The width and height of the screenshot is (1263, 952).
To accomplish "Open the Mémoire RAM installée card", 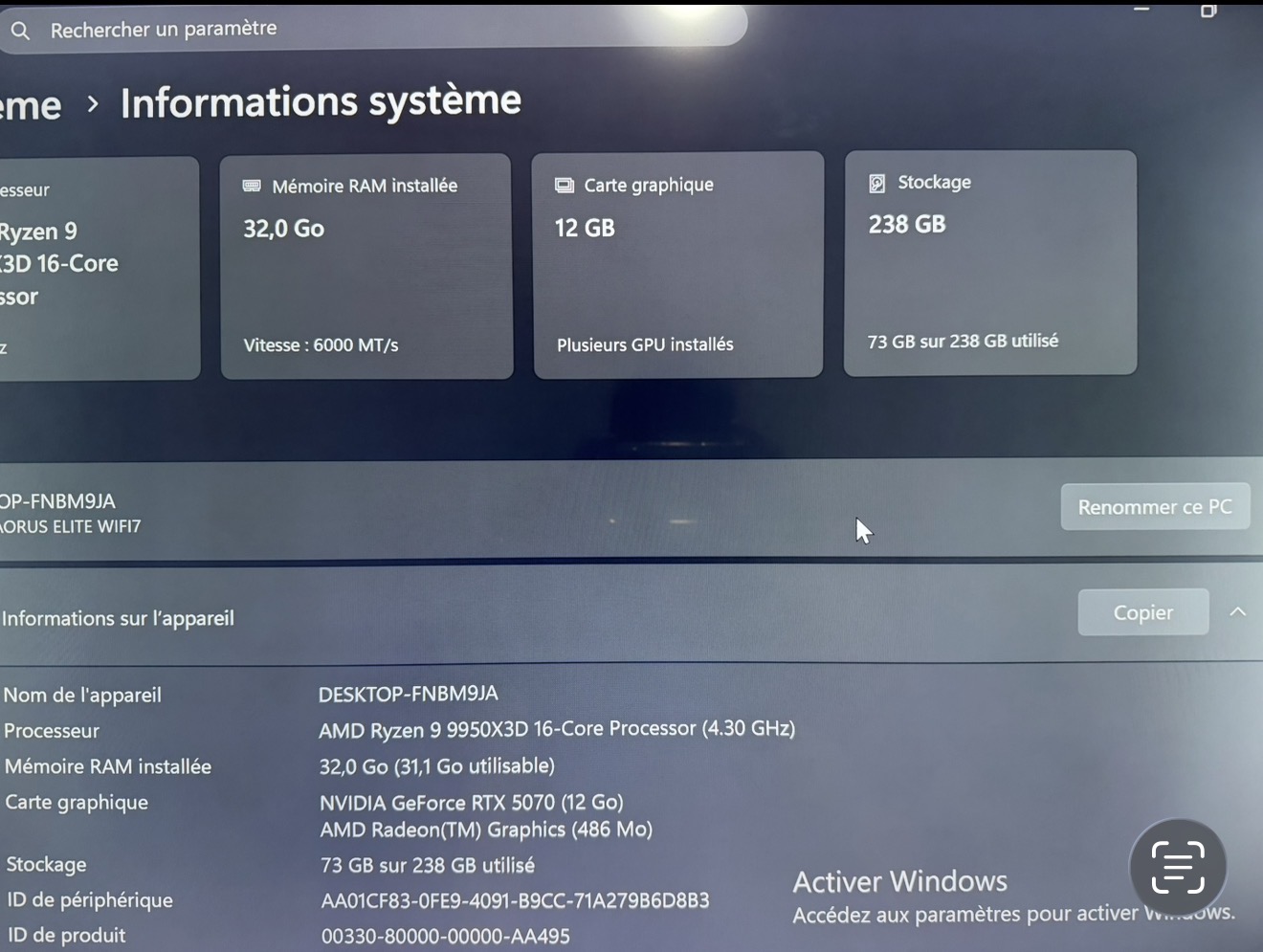I will 366,267.
